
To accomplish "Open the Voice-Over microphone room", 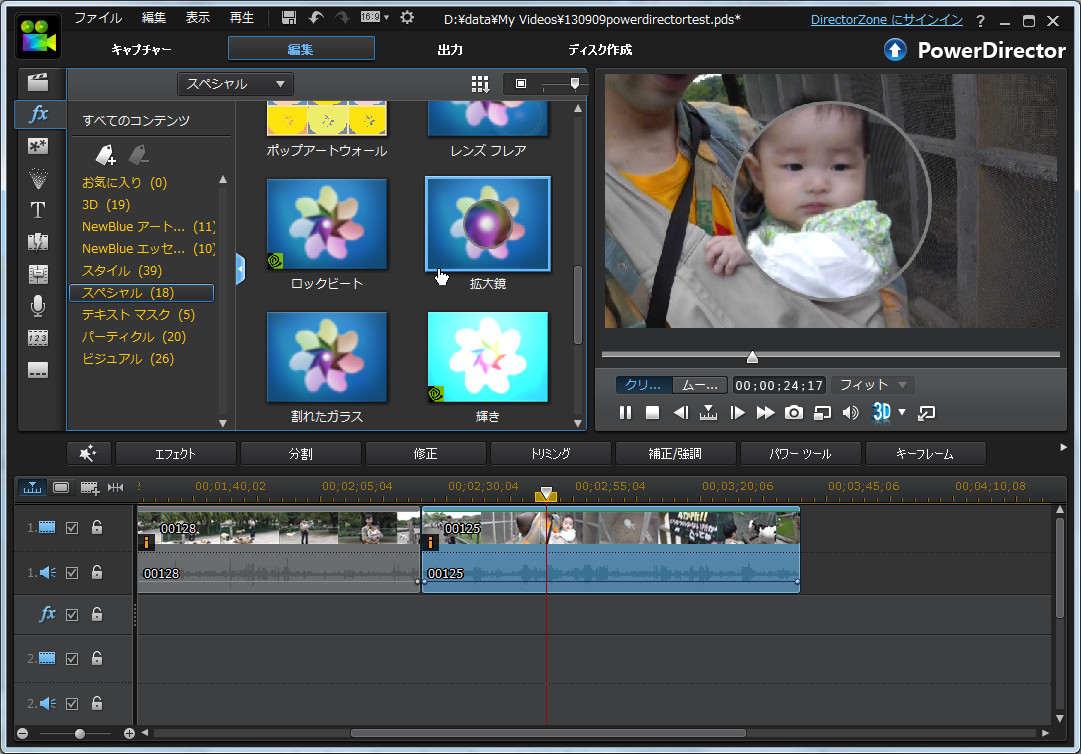I will click(x=38, y=305).
